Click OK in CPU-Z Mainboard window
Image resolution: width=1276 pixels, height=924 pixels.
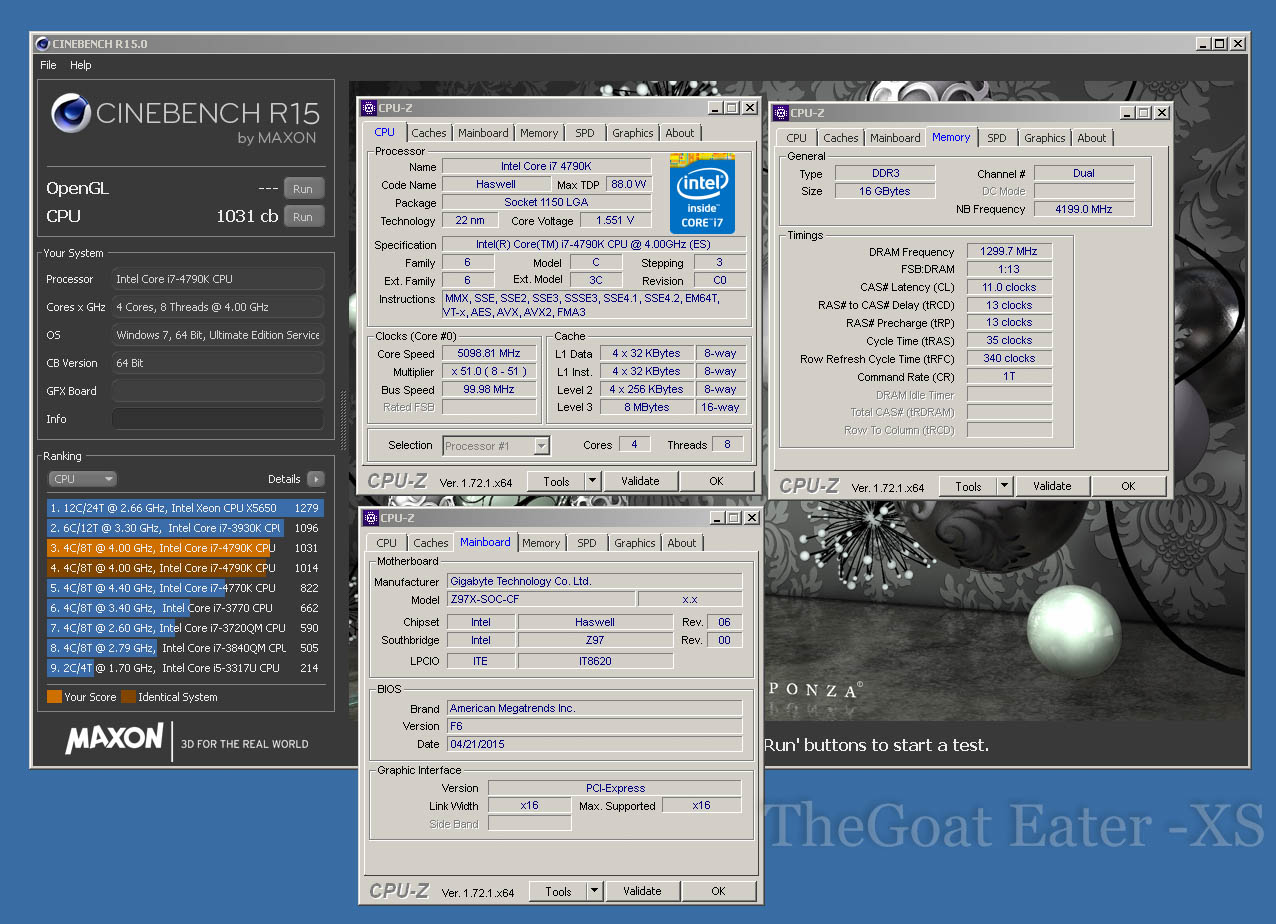(718, 891)
